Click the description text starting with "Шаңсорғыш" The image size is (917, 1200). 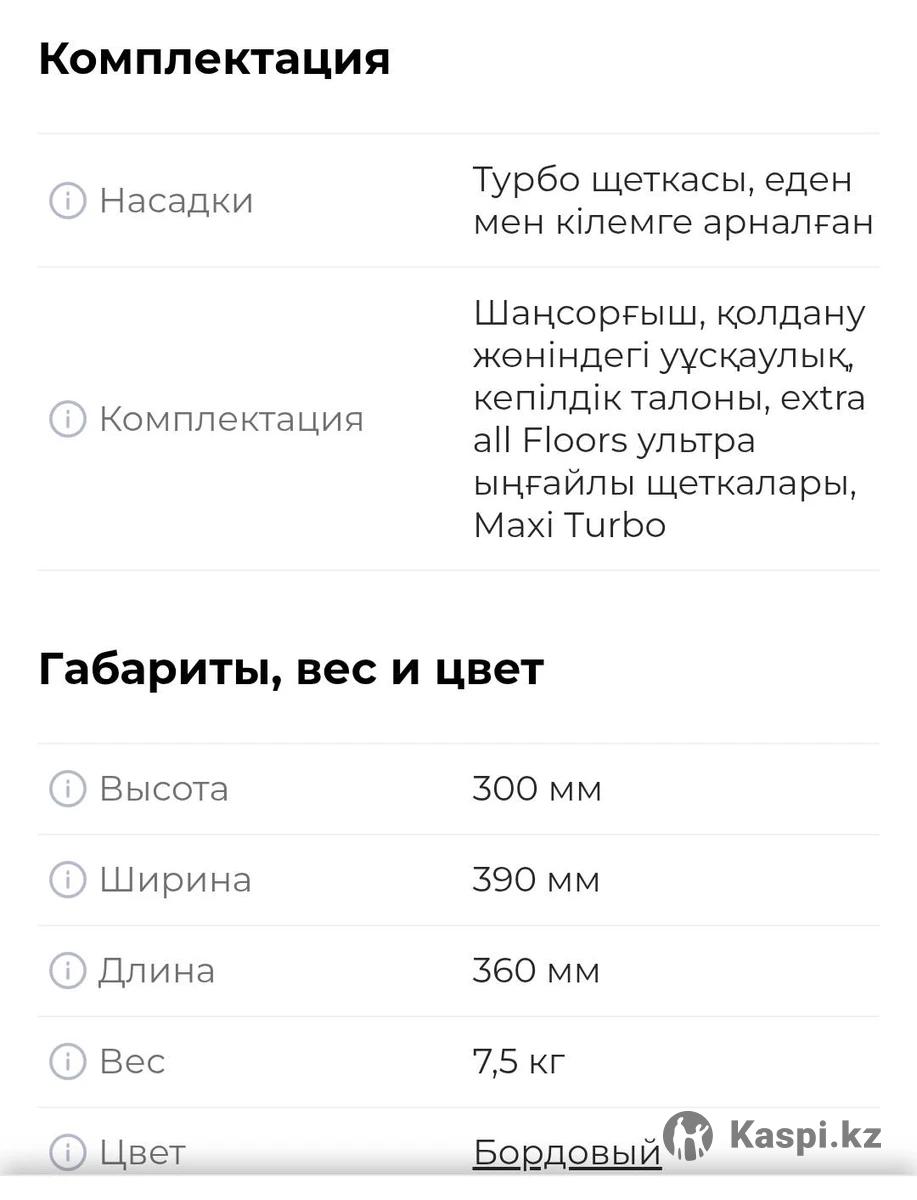click(x=669, y=419)
